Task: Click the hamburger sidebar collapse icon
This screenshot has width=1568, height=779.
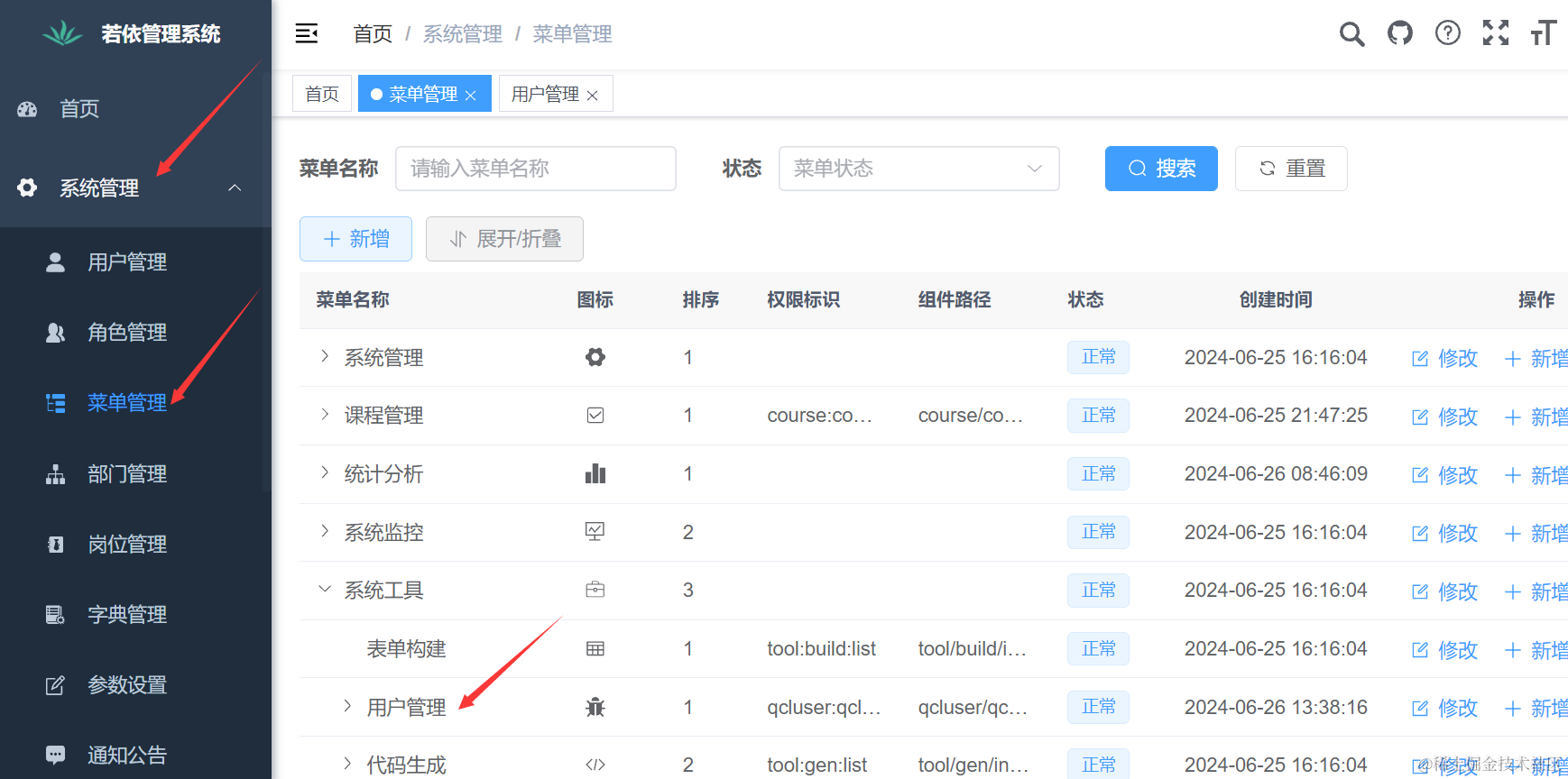Action: tap(307, 33)
